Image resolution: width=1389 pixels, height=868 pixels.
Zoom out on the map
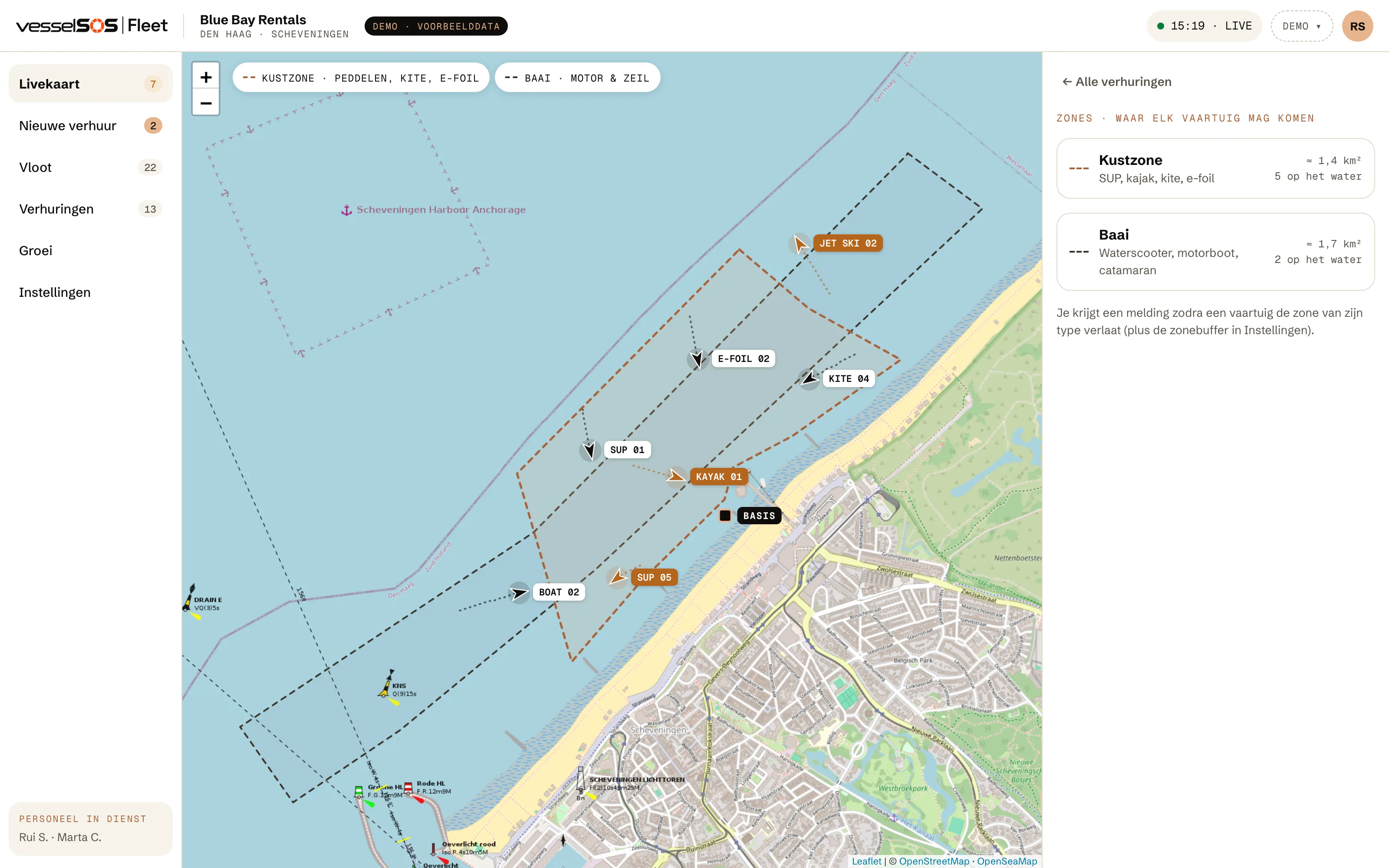click(x=205, y=103)
